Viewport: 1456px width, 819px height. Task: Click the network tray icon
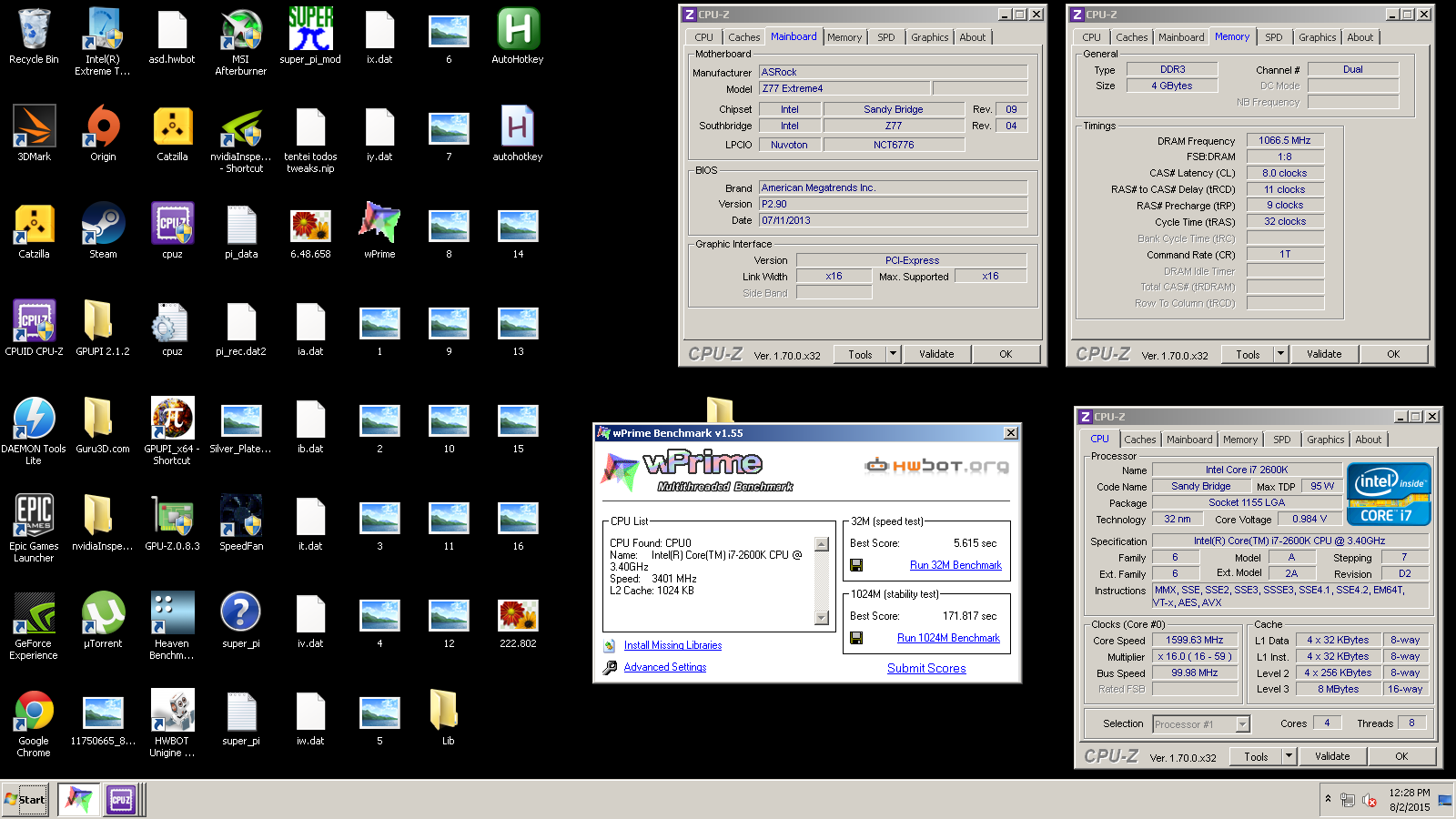point(1349,800)
